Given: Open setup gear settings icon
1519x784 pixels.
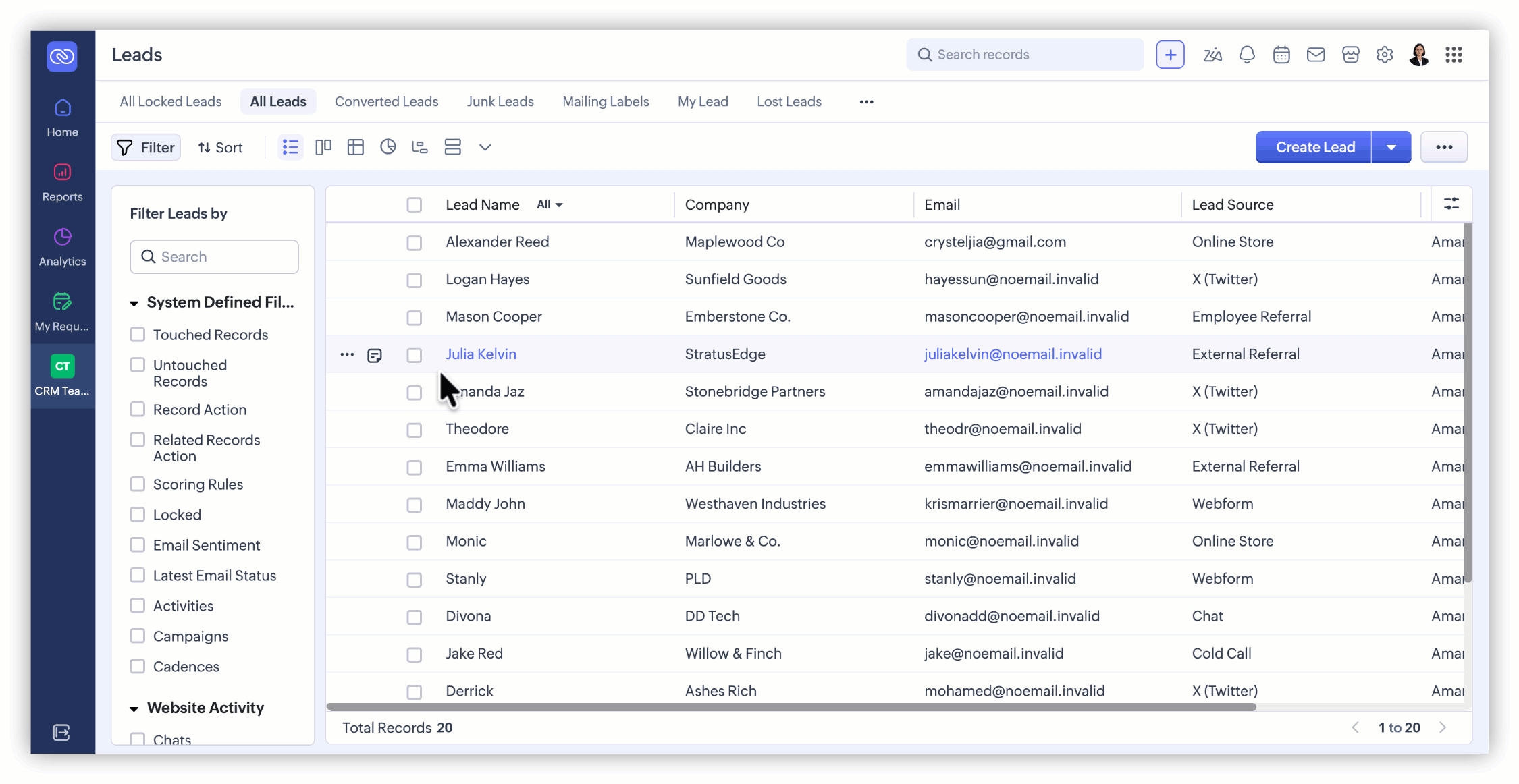Looking at the screenshot, I should coord(1385,55).
